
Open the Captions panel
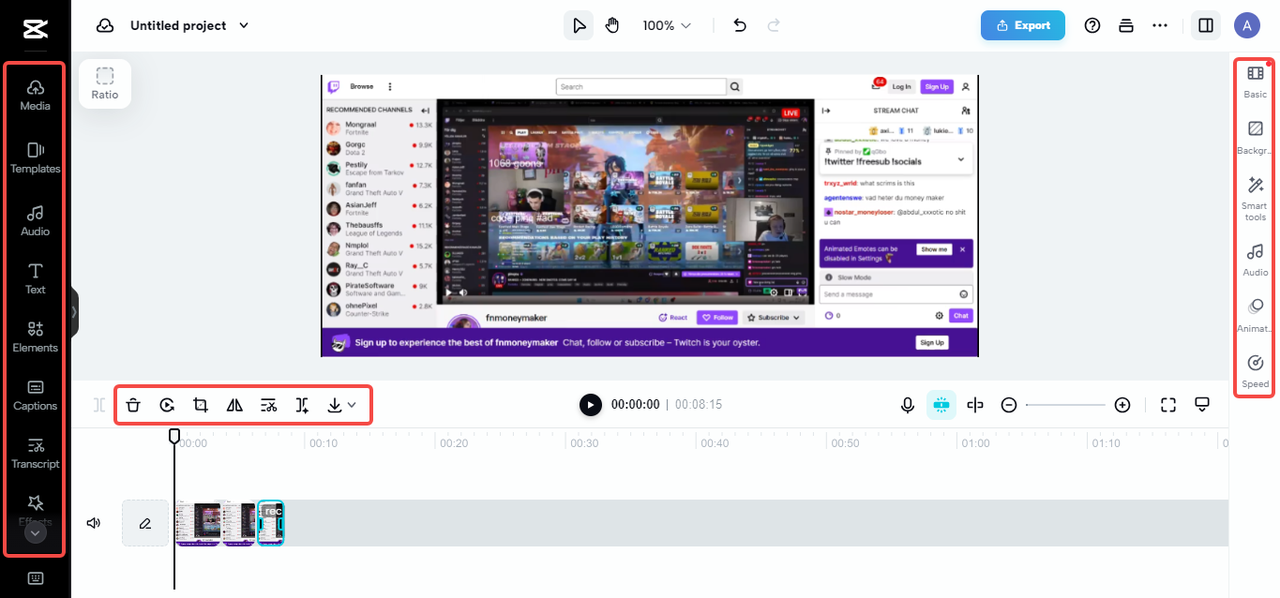tap(35, 395)
